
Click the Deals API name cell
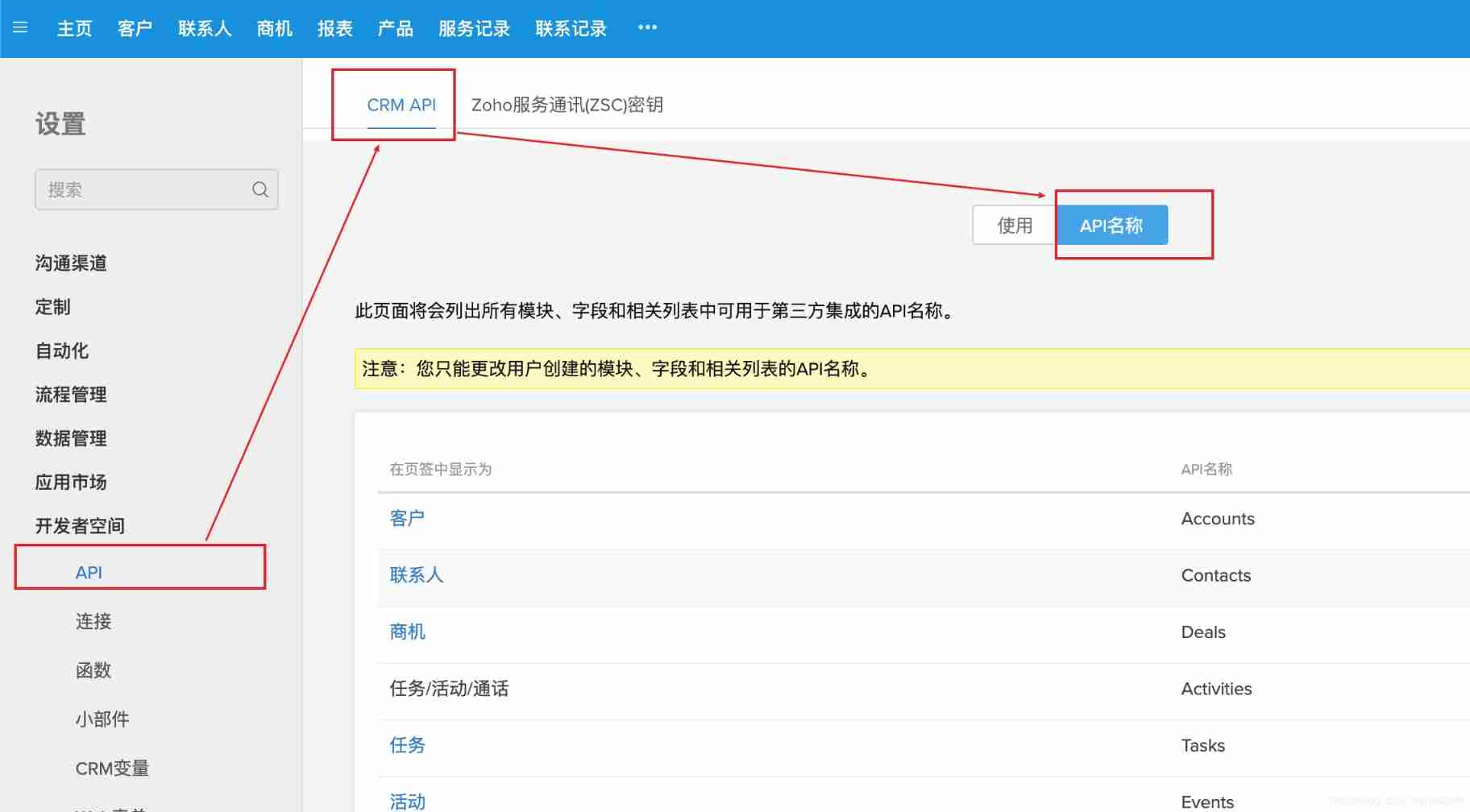pyautogui.click(x=1203, y=632)
